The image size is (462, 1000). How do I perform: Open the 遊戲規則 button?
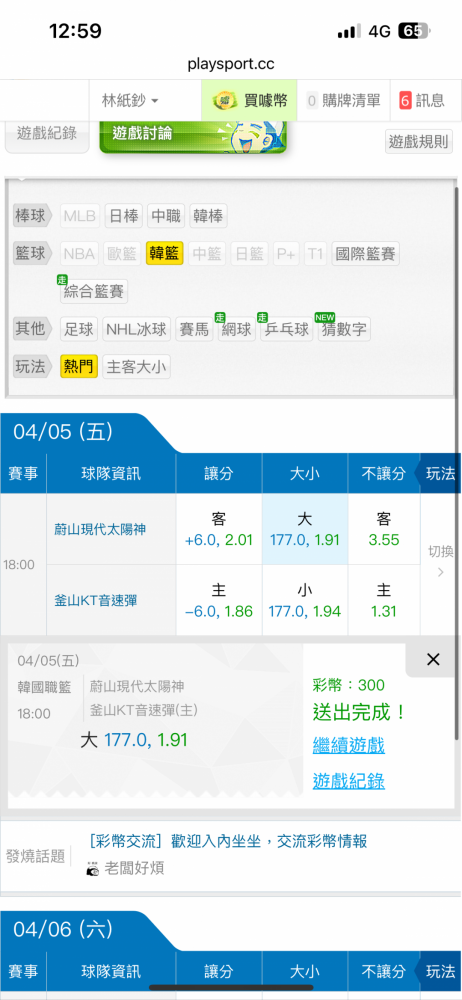pos(419,142)
